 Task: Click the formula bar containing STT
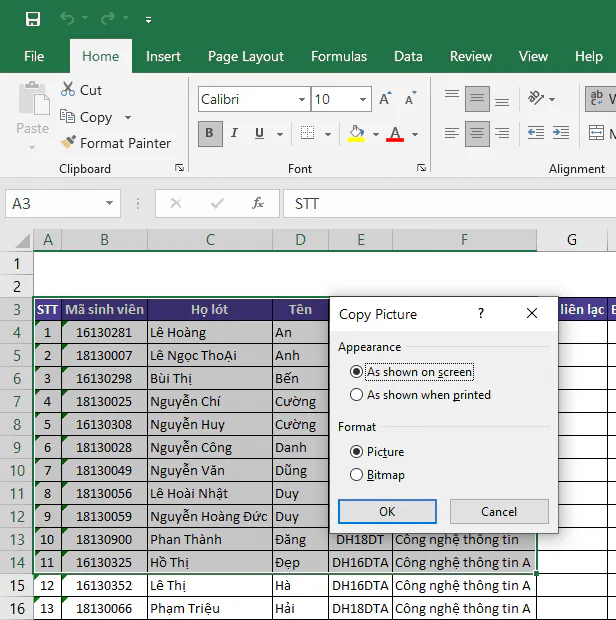[x=449, y=204]
